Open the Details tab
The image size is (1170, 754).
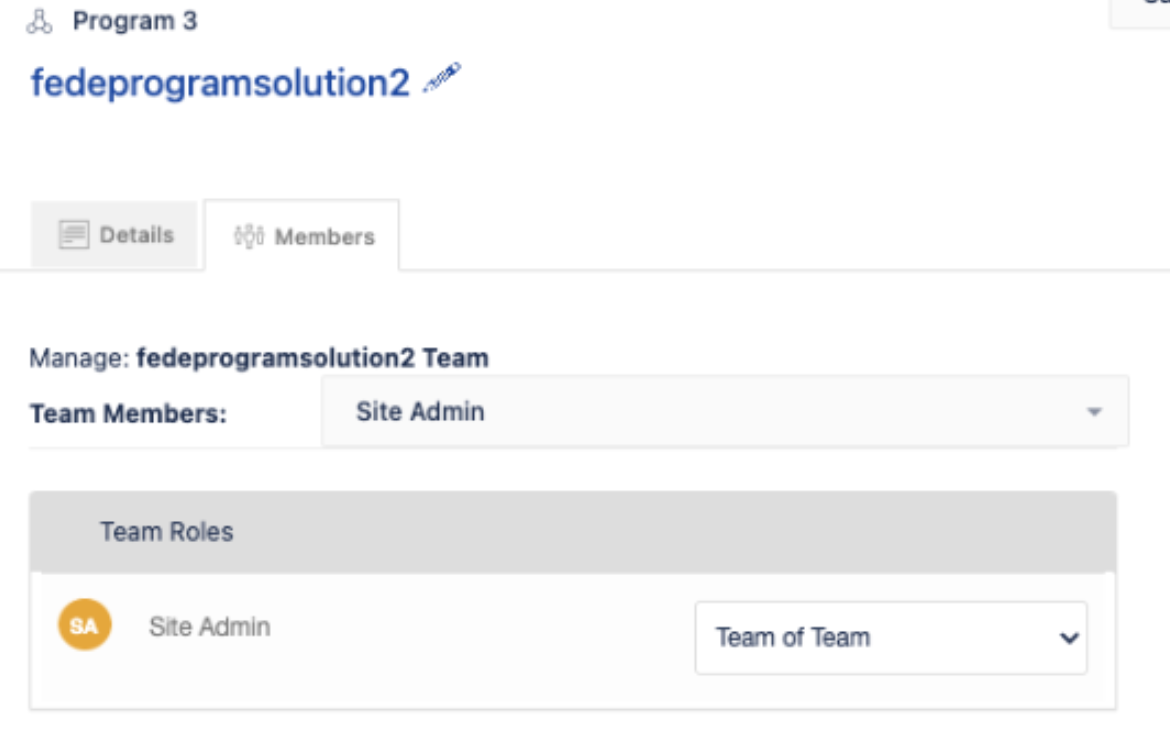(x=114, y=234)
